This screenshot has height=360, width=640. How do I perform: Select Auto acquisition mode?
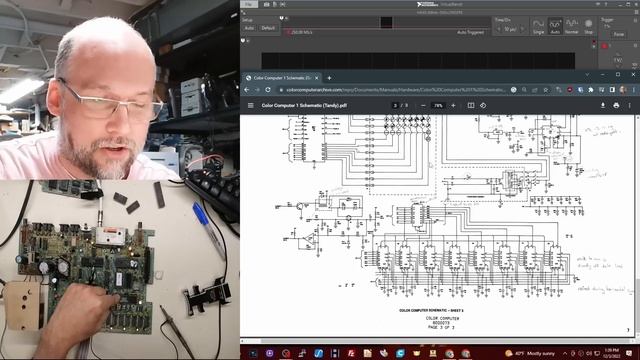pyautogui.click(x=555, y=26)
